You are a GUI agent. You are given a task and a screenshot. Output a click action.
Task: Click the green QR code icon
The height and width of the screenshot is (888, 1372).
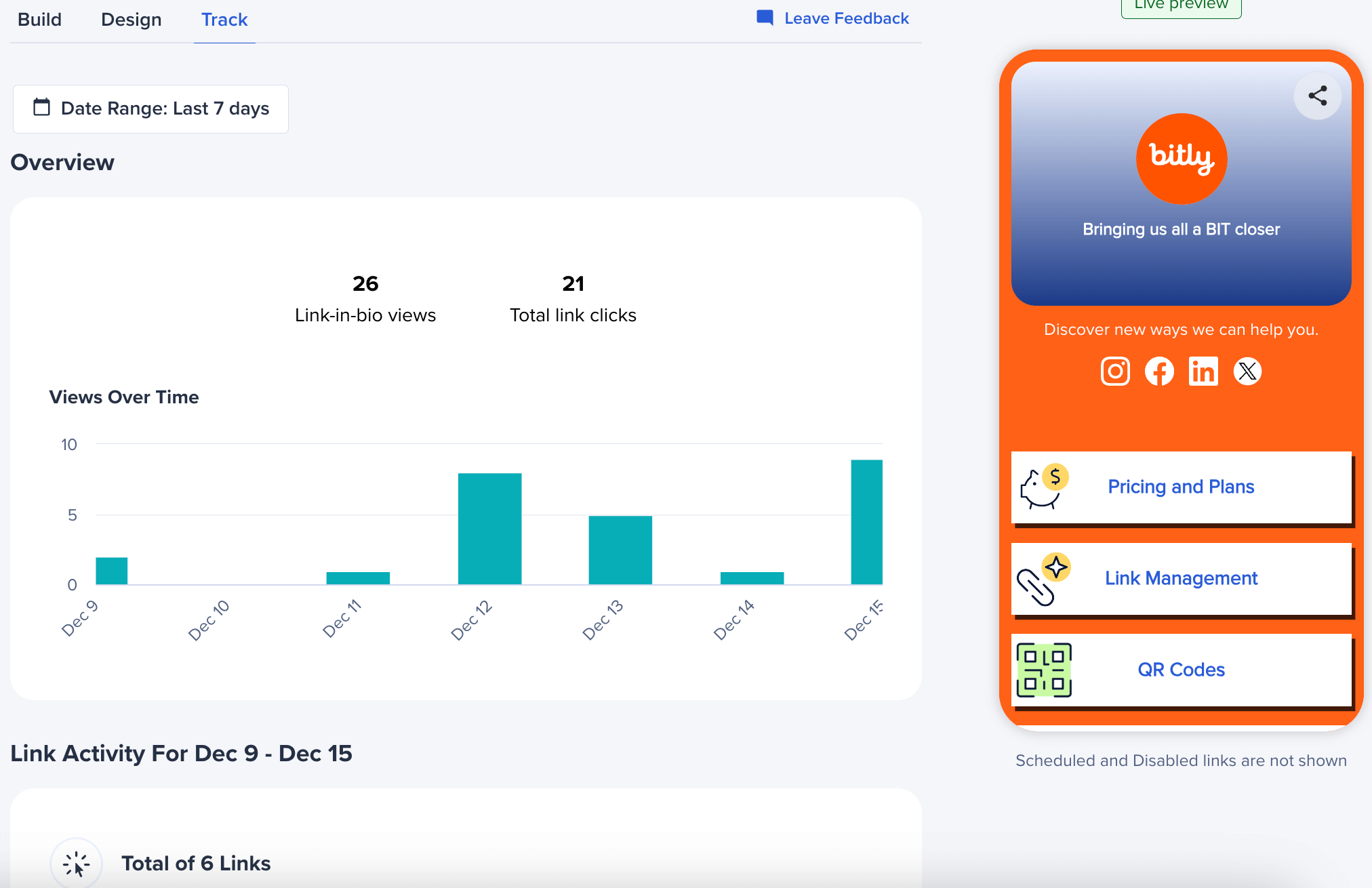[1044, 670]
